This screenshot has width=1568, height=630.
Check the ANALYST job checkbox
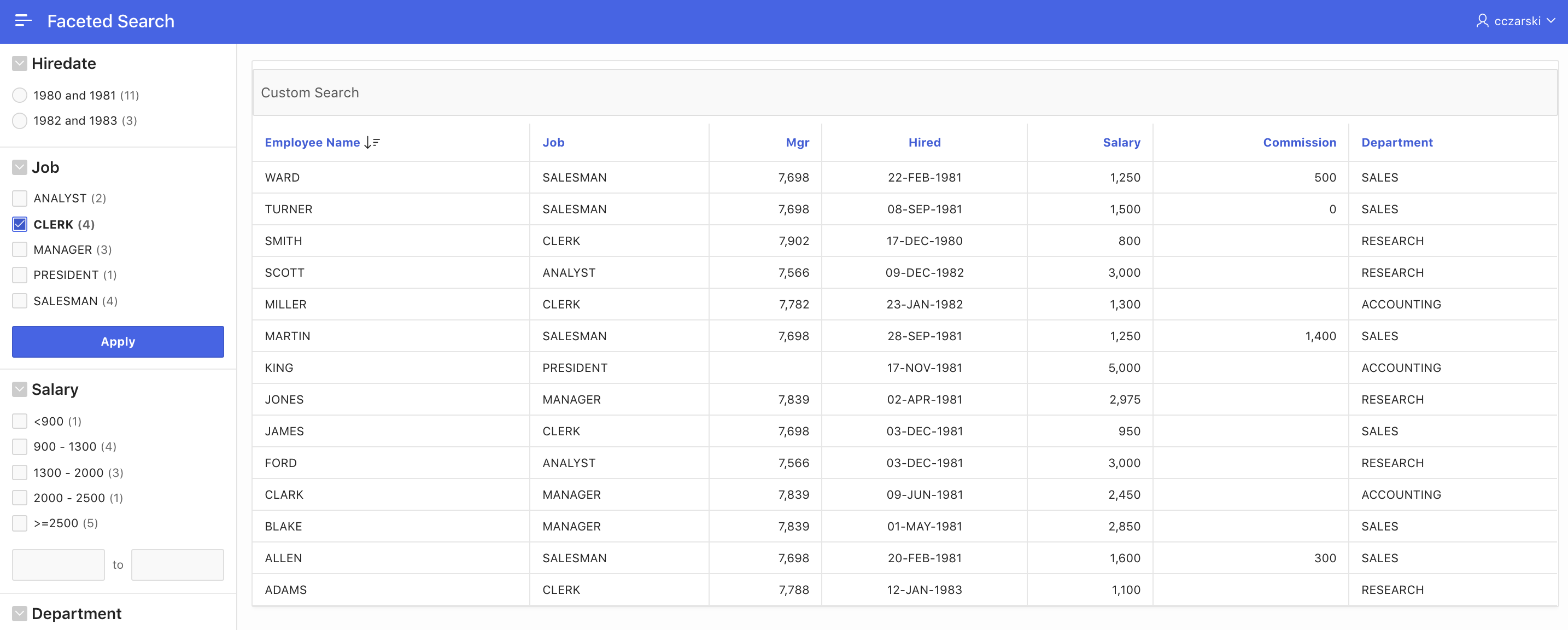(x=19, y=198)
